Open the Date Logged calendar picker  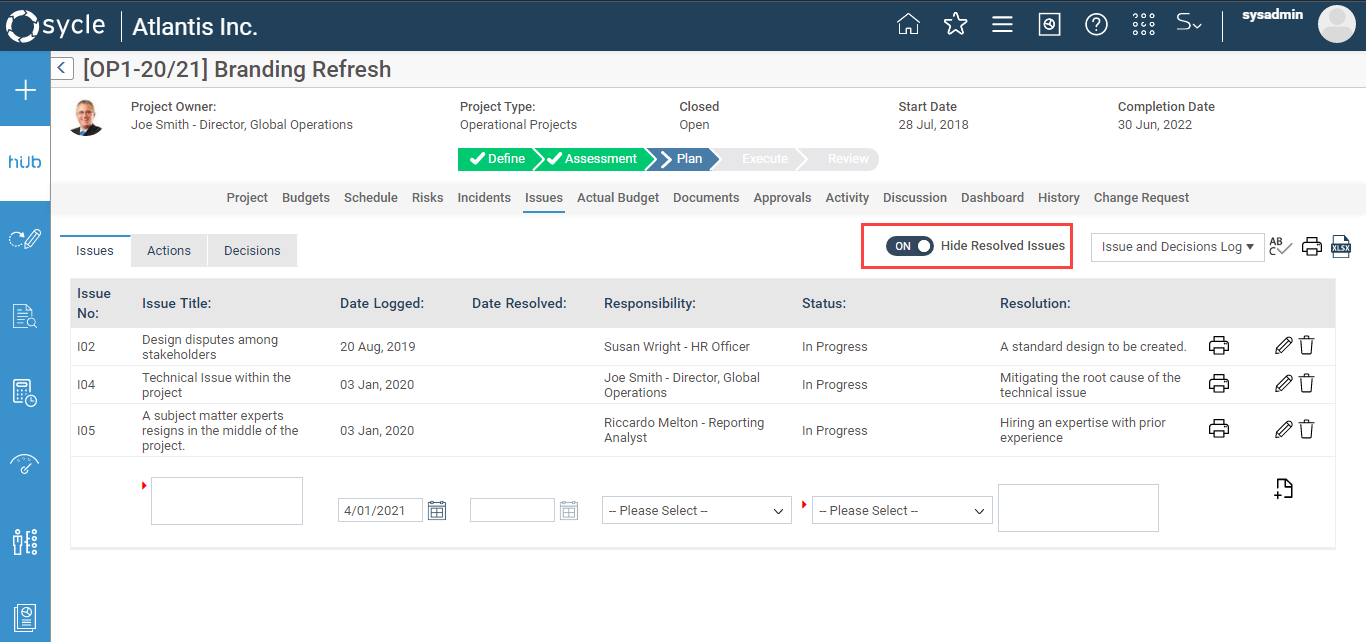pos(437,510)
